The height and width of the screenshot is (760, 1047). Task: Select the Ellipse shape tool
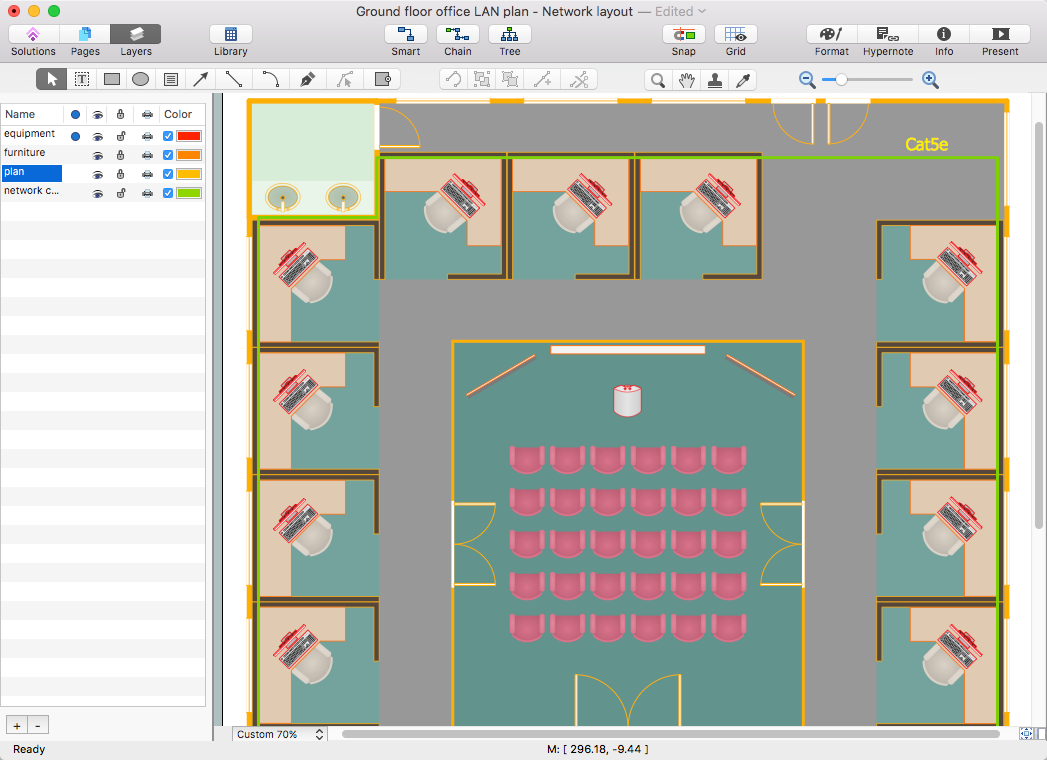pyautogui.click(x=141, y=79)
